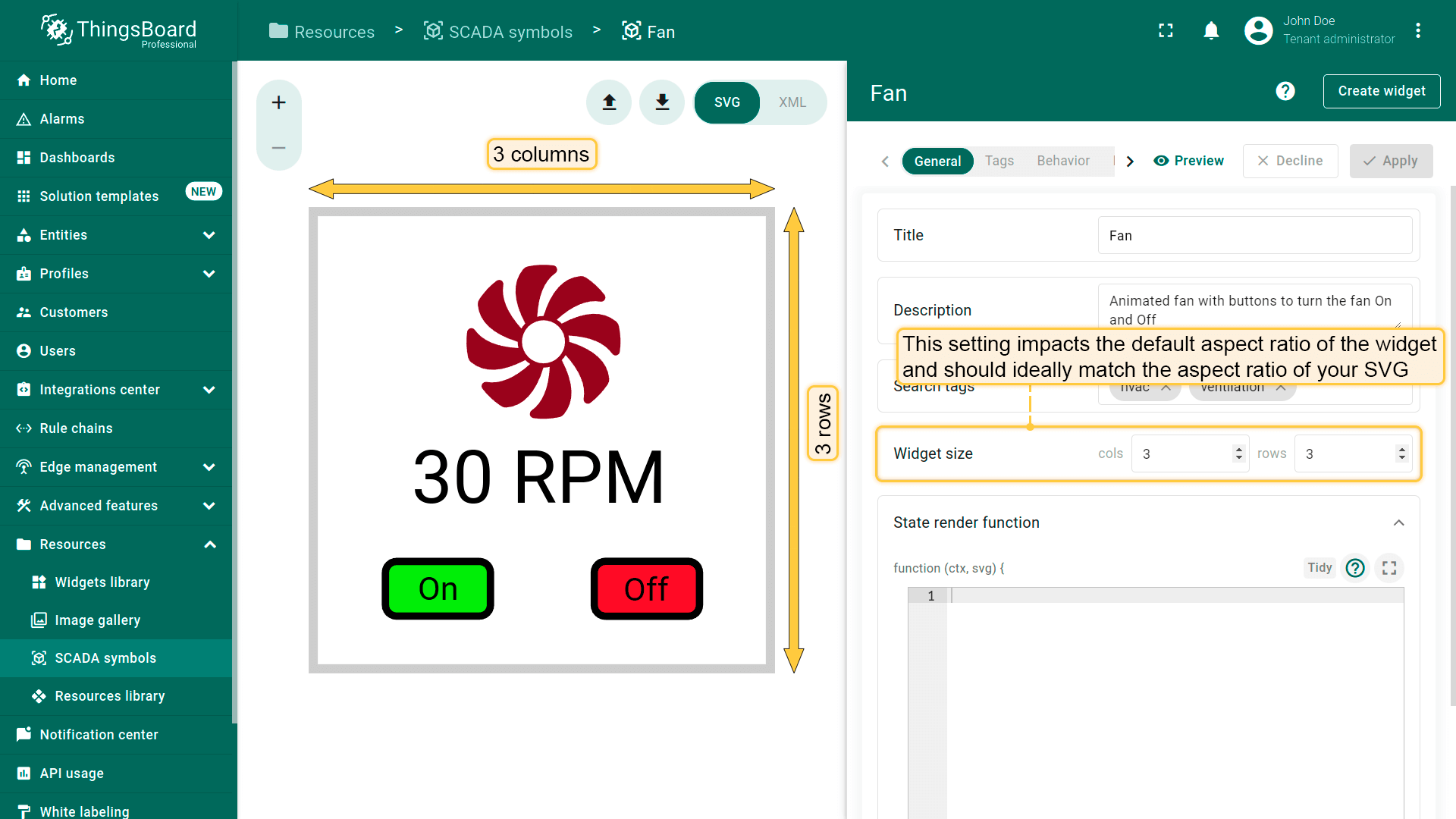Select the SVG view toggle

(726, 102)
